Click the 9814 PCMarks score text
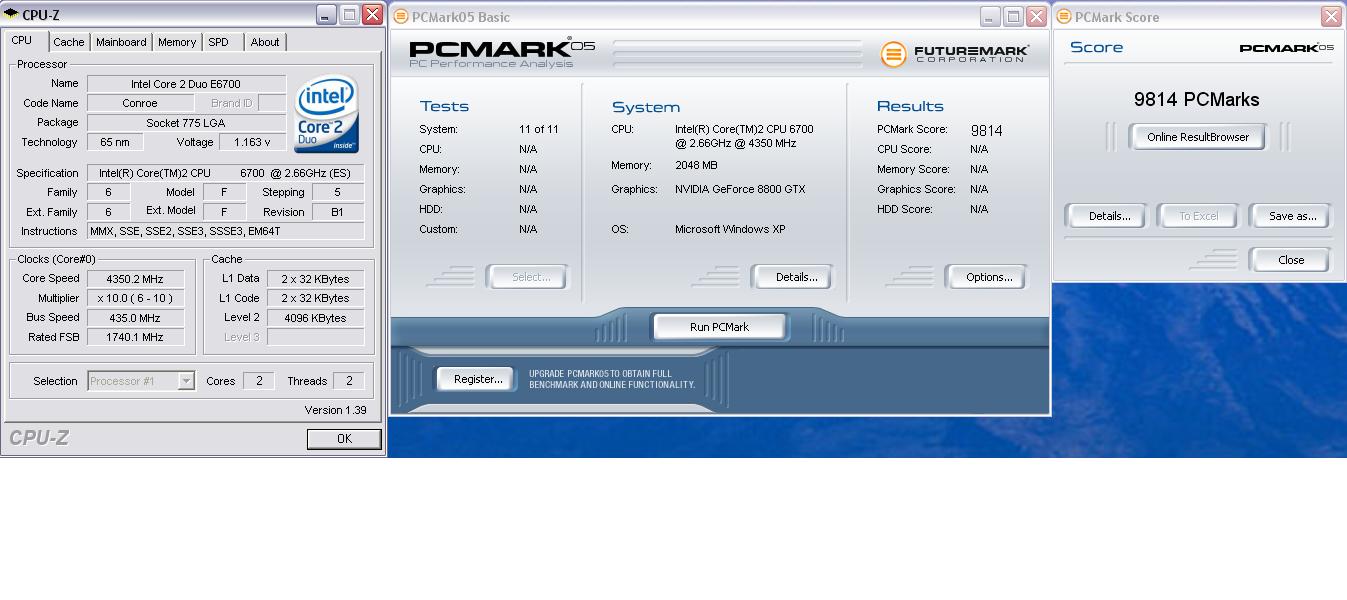1347x600 pixels. pos(1197,99)
